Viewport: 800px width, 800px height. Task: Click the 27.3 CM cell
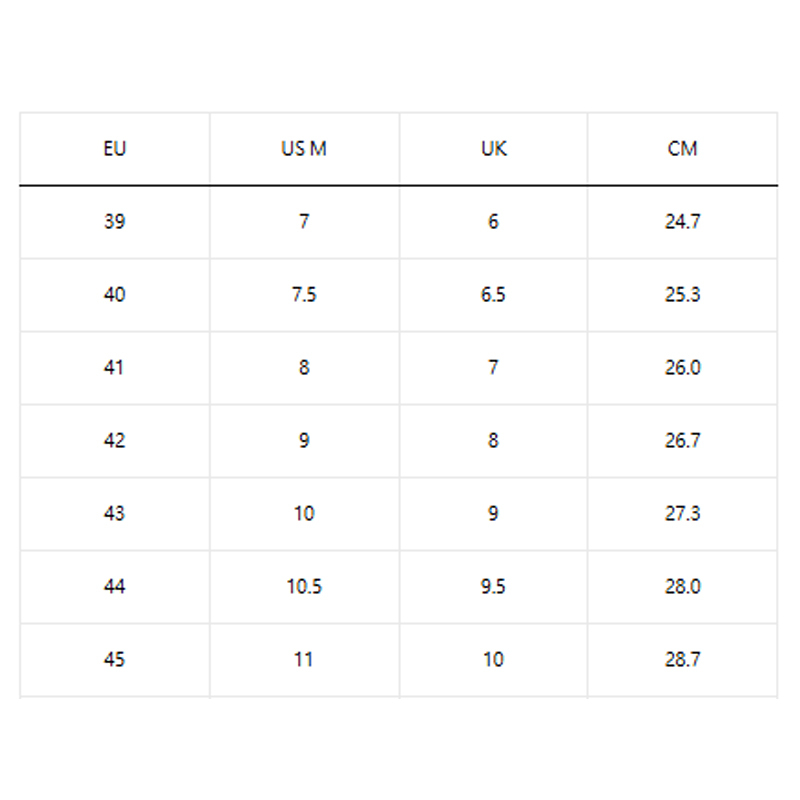point(682,514)
